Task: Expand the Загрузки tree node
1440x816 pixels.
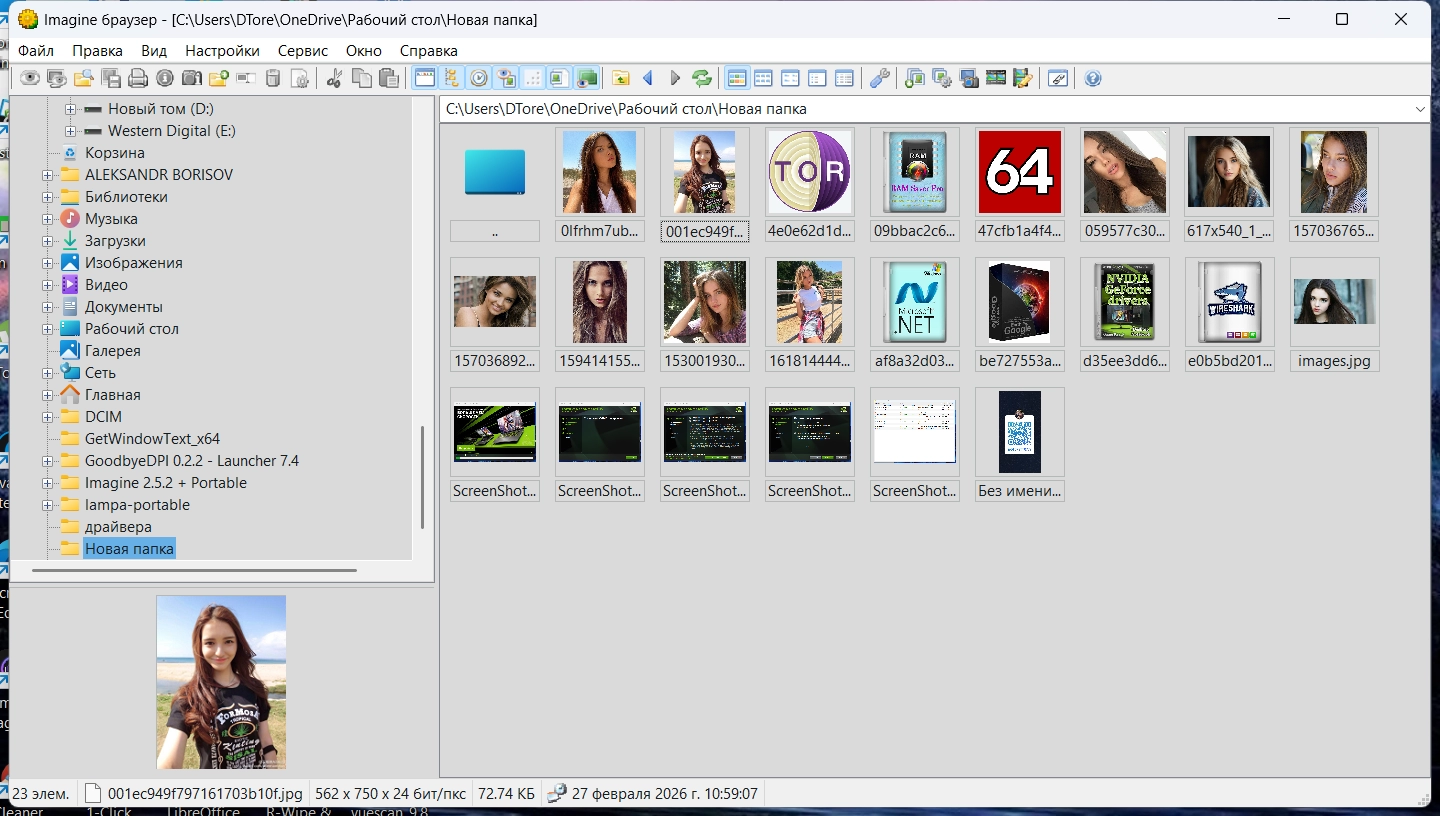Action: pyautogui.click(x=48, y=241)
